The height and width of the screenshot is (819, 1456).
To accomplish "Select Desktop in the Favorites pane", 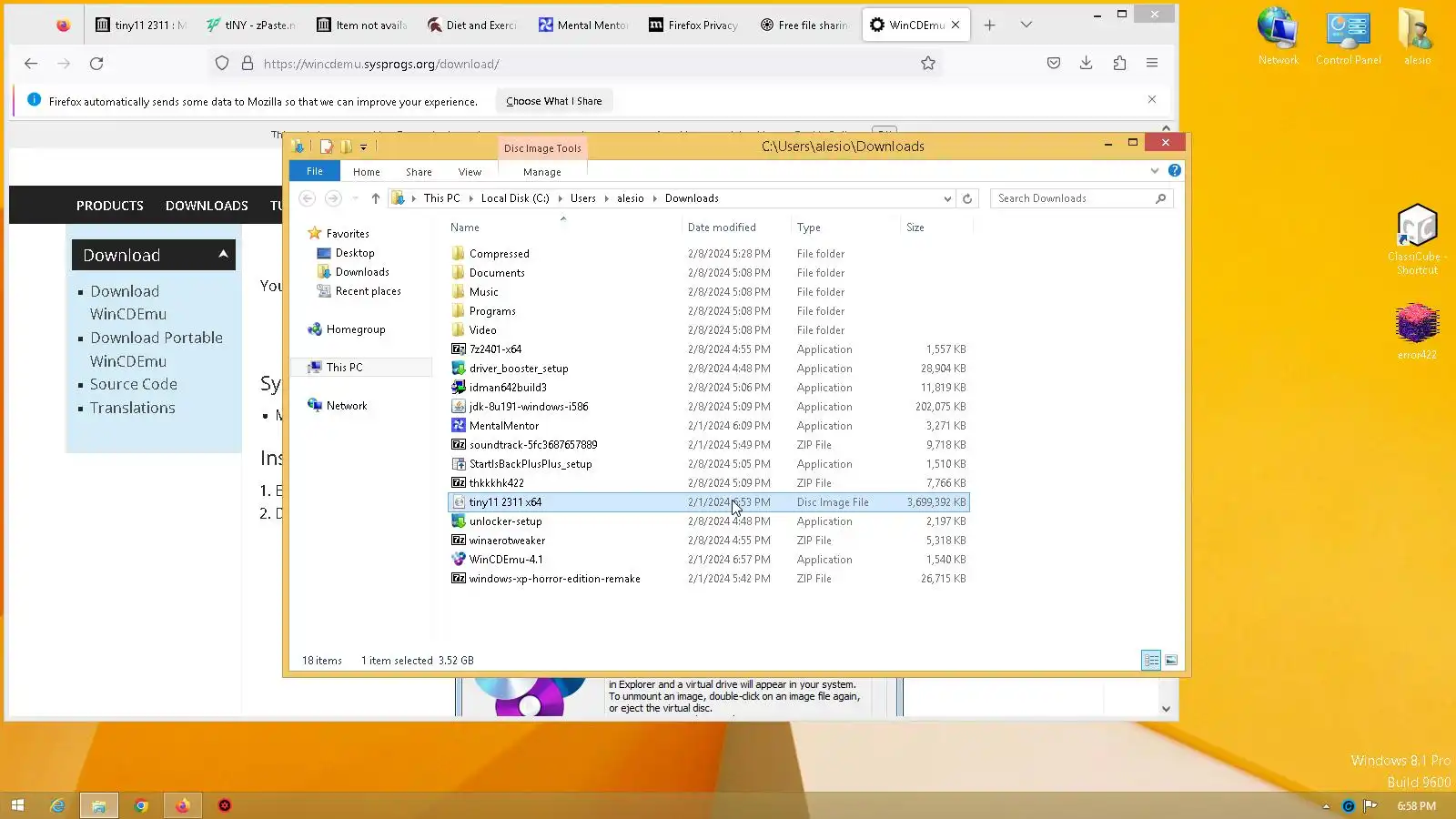I will (355, 253).
